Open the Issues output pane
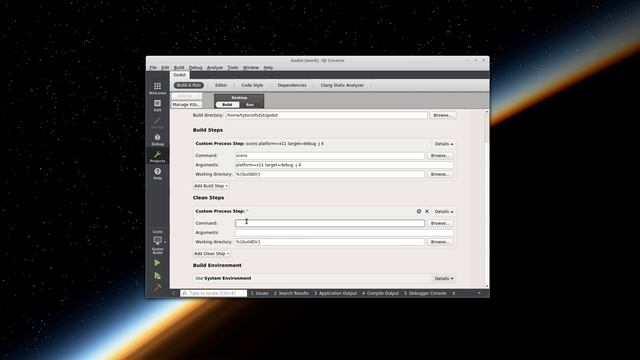 [x=260, y=293]
